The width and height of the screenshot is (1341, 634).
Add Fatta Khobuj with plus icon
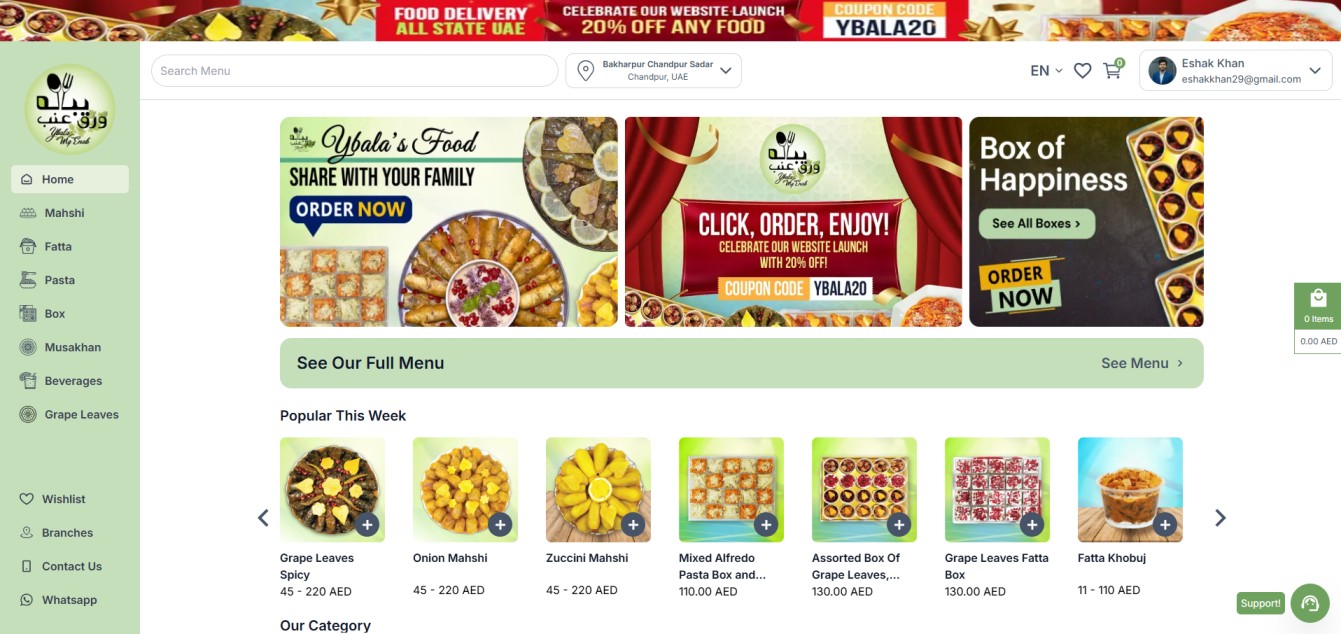1165,524
